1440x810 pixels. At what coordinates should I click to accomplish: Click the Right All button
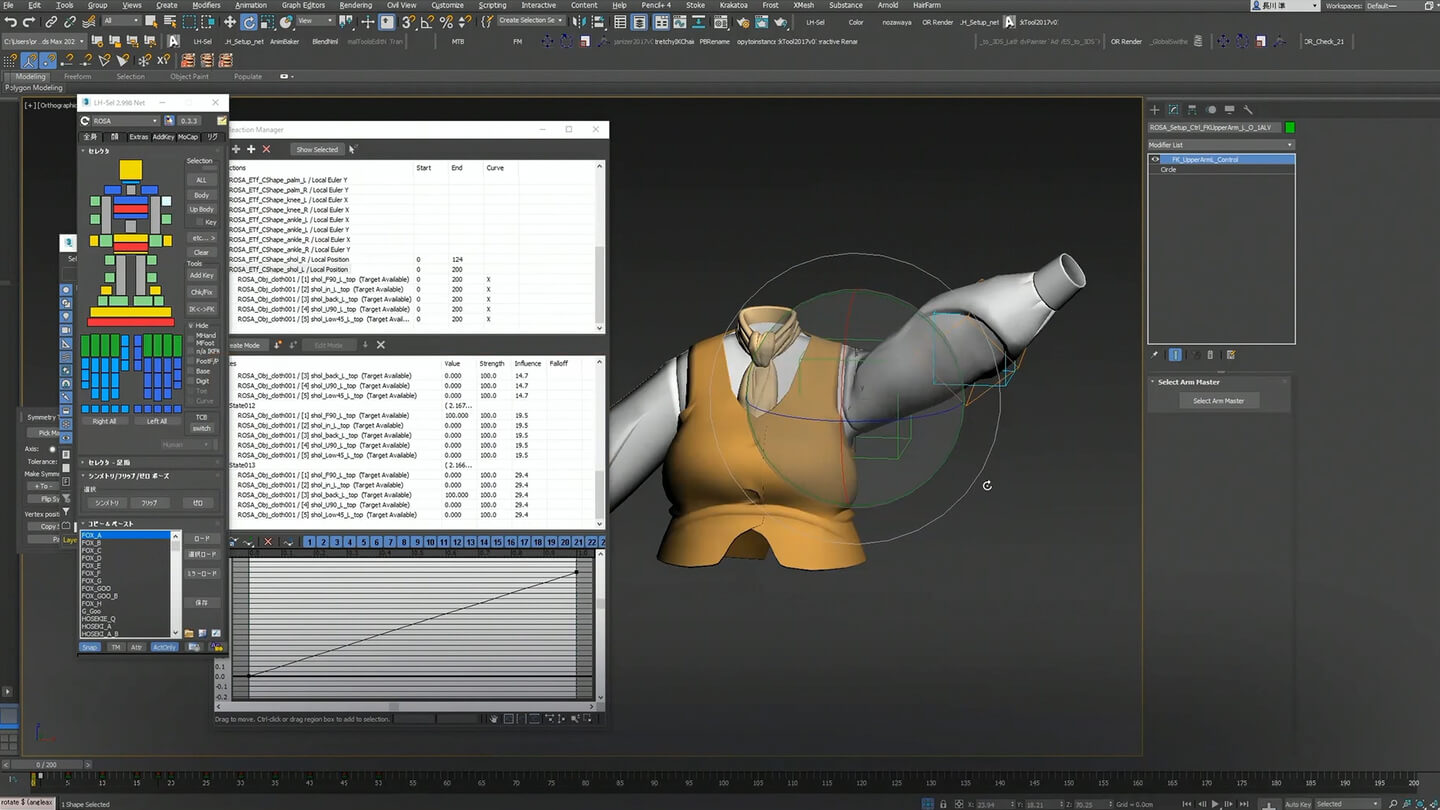tap(104, 421)
